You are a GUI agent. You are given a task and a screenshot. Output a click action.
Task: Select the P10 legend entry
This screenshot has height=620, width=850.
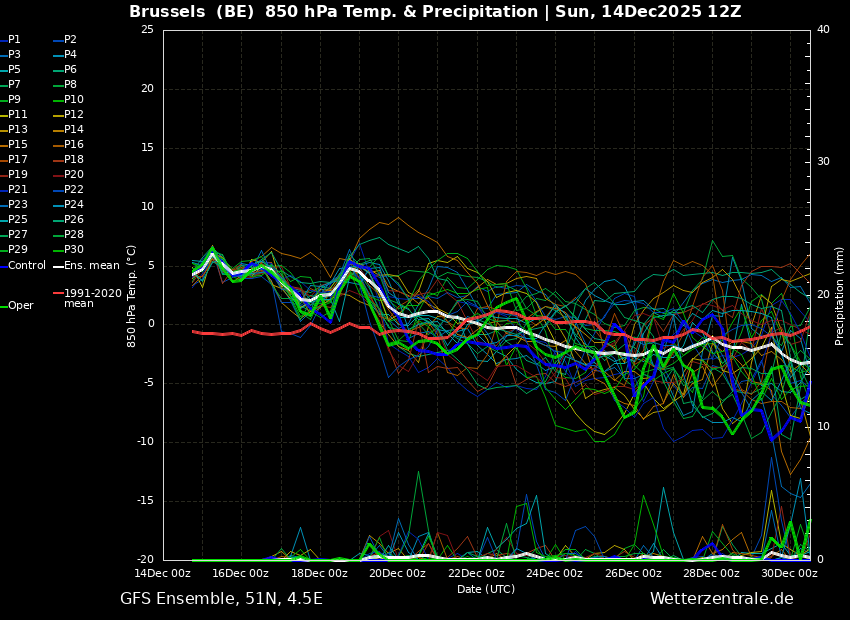click(74, 100)
